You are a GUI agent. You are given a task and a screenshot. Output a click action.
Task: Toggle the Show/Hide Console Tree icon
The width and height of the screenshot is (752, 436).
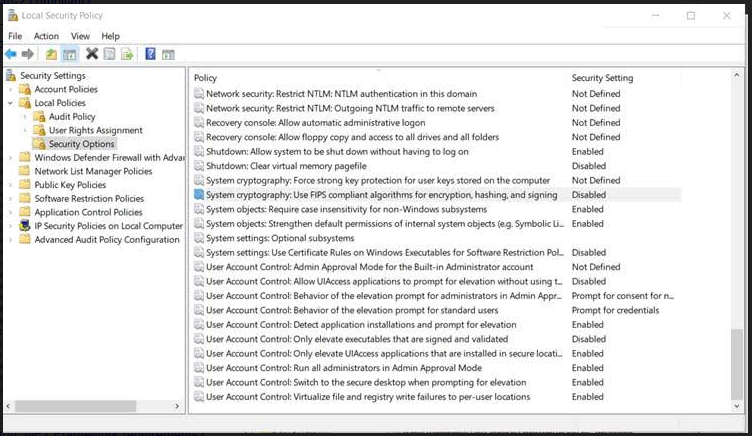point(70,54)
